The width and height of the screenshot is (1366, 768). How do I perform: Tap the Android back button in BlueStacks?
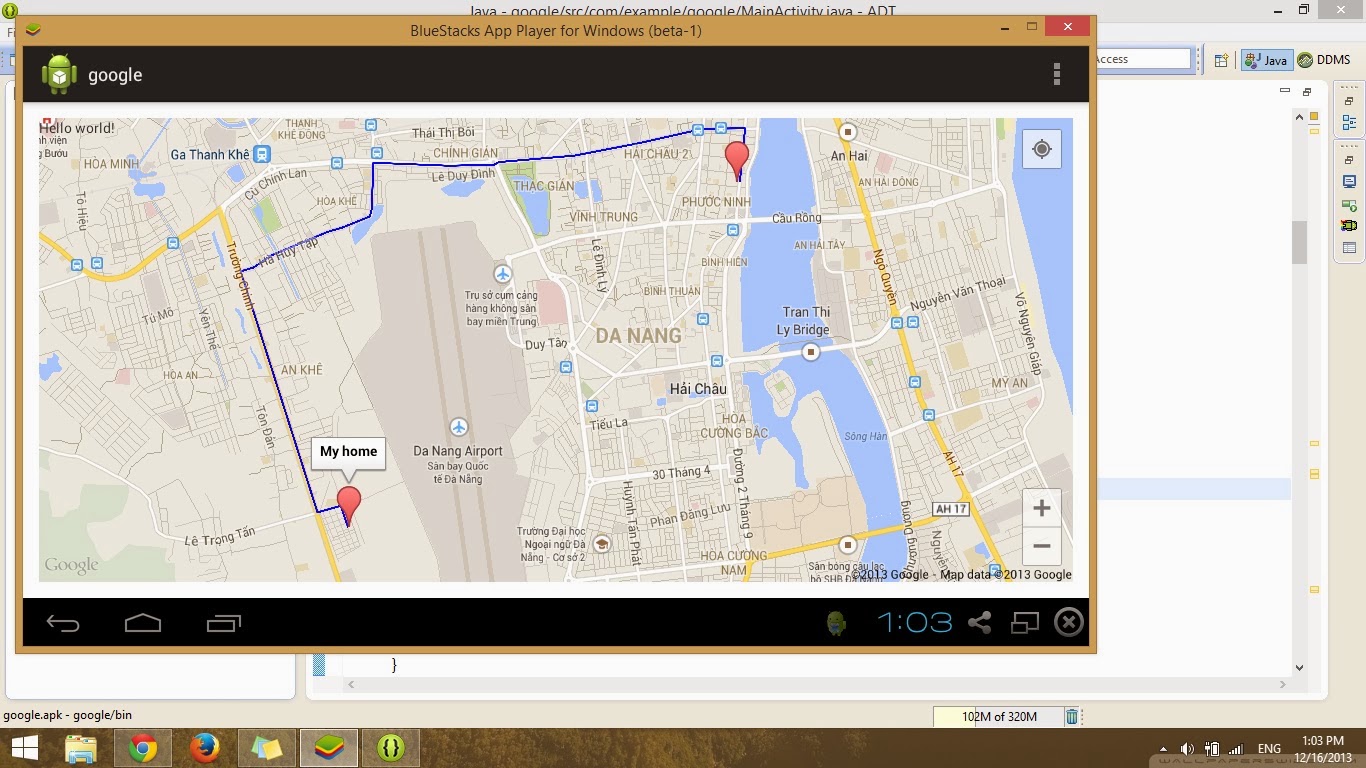coord(63,624)
